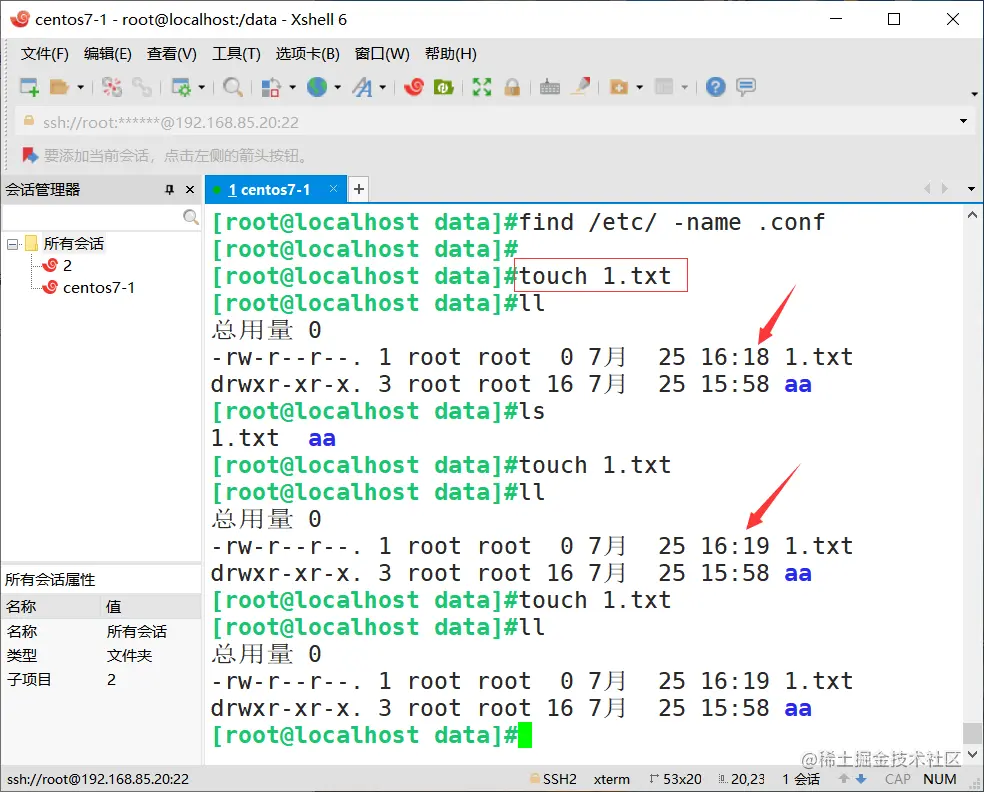Screen dimensions: 984x792
Task: Click the terminal scrollbar up arrow
Action: [x=972, y=215]
